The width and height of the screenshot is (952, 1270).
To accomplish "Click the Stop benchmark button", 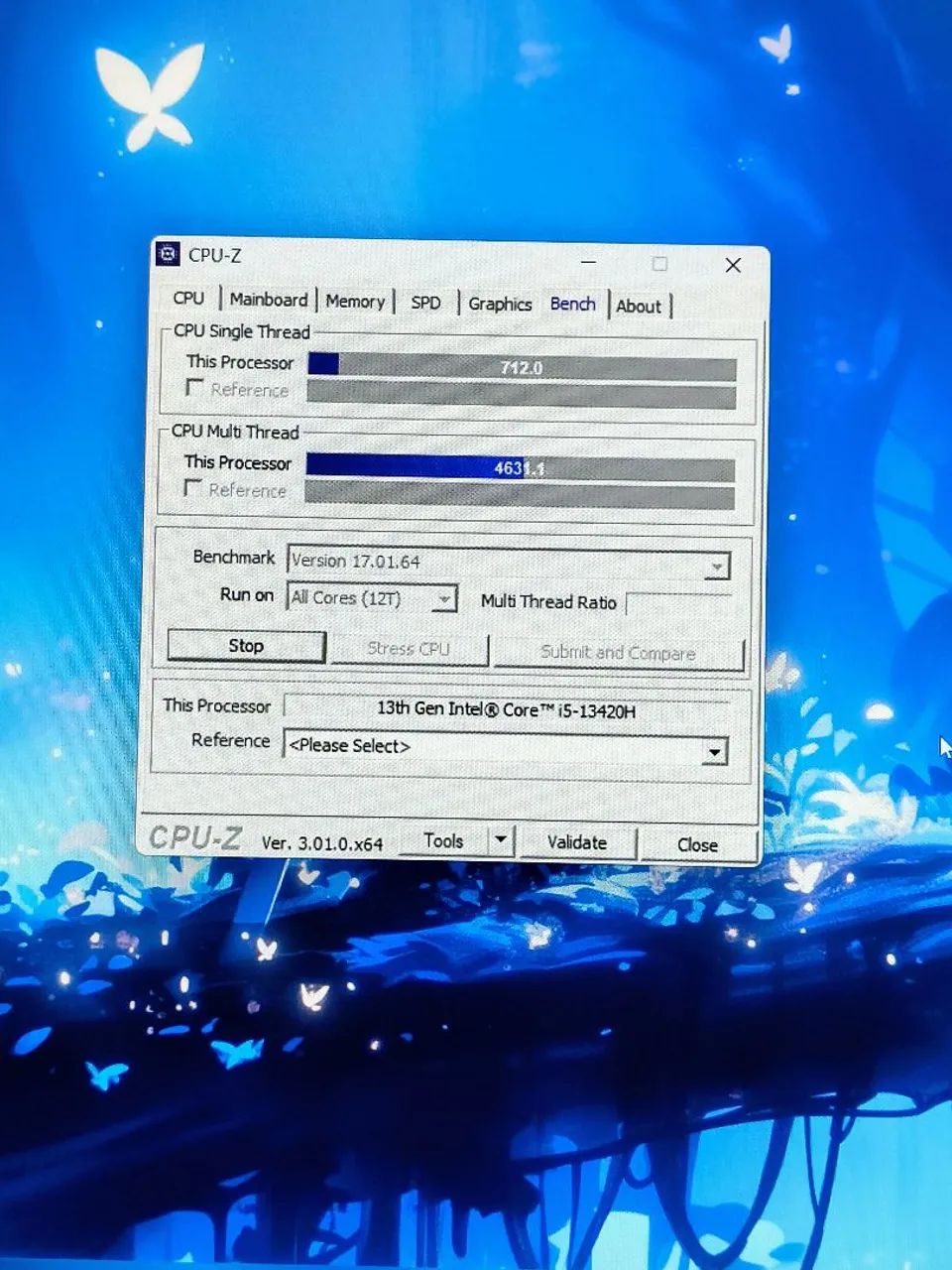I will pos(246,646).
